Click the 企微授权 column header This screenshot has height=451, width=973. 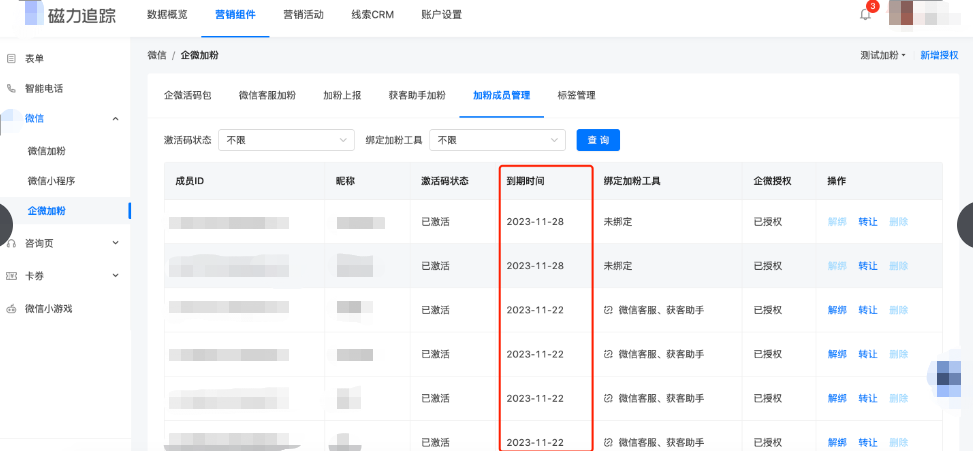pos(773,181)
